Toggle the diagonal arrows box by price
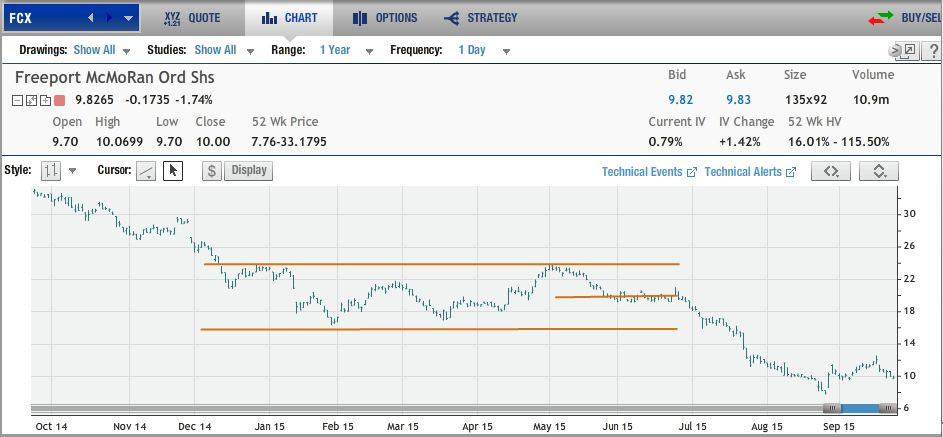The width and height of the screenshot is (943, 437). tap(32, 100)
